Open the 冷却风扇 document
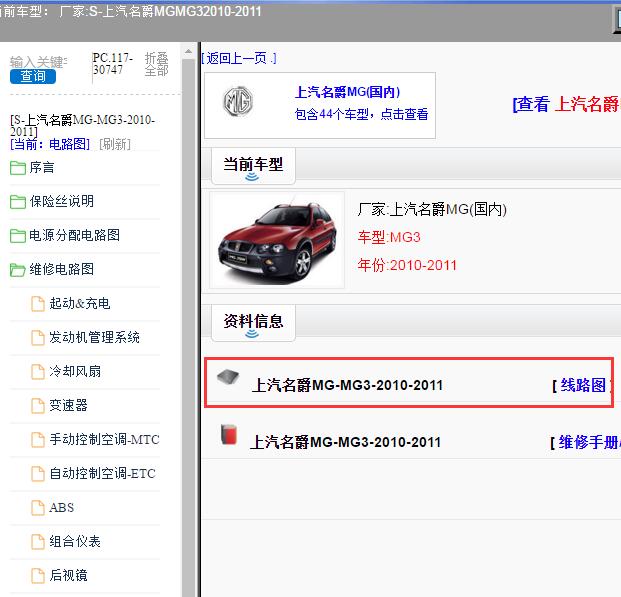 coord(75,372)
